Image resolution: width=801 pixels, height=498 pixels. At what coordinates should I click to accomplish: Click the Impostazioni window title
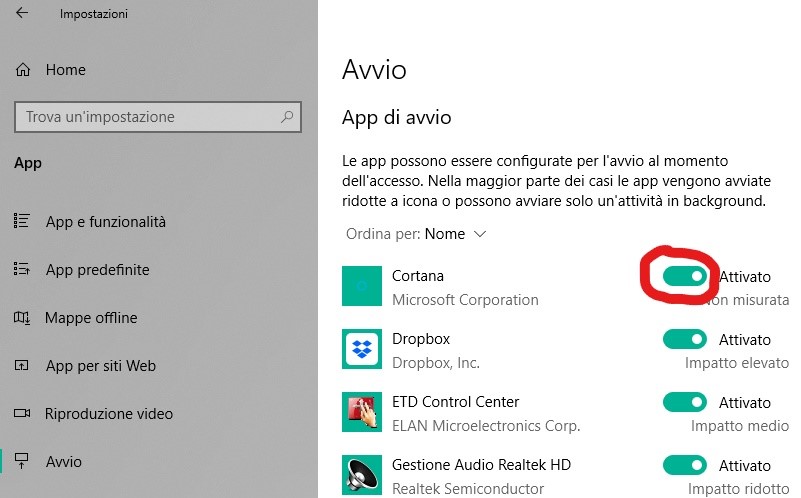point(93,14)
